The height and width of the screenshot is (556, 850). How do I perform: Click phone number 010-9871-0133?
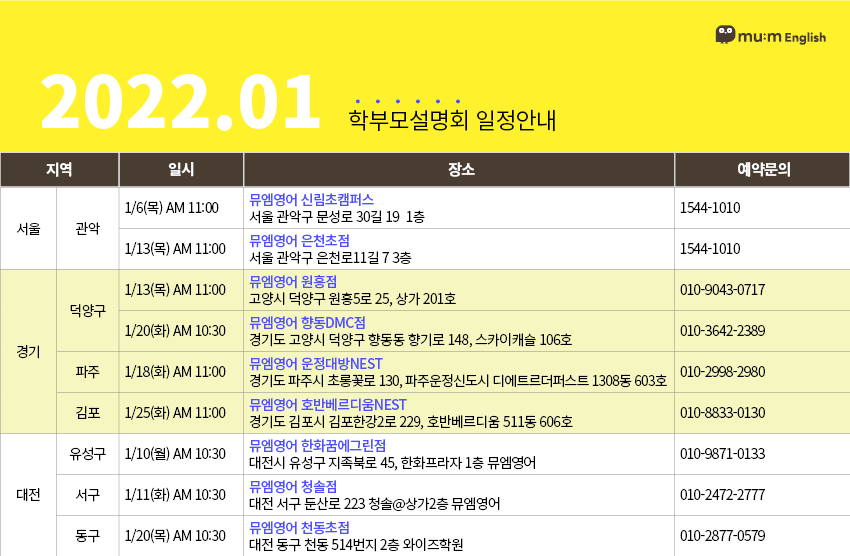[723, 454]
